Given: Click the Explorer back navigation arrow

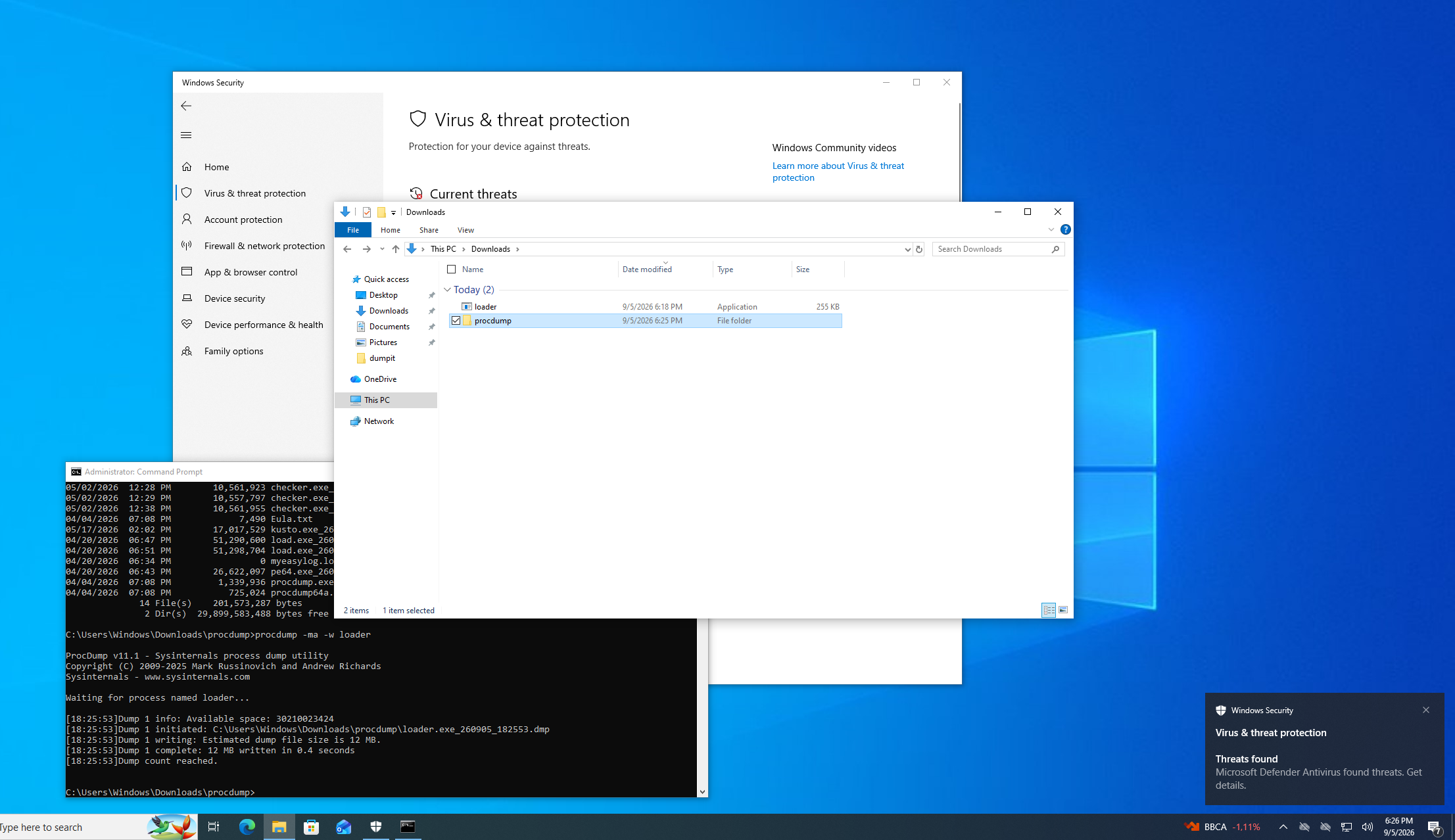Looking at the screenshot, I should (x=347, y=249).
